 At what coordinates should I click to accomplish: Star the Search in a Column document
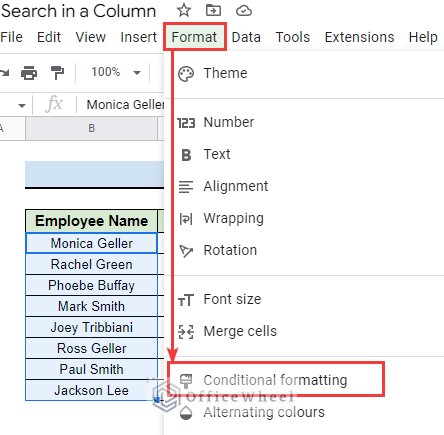point(184,10)
